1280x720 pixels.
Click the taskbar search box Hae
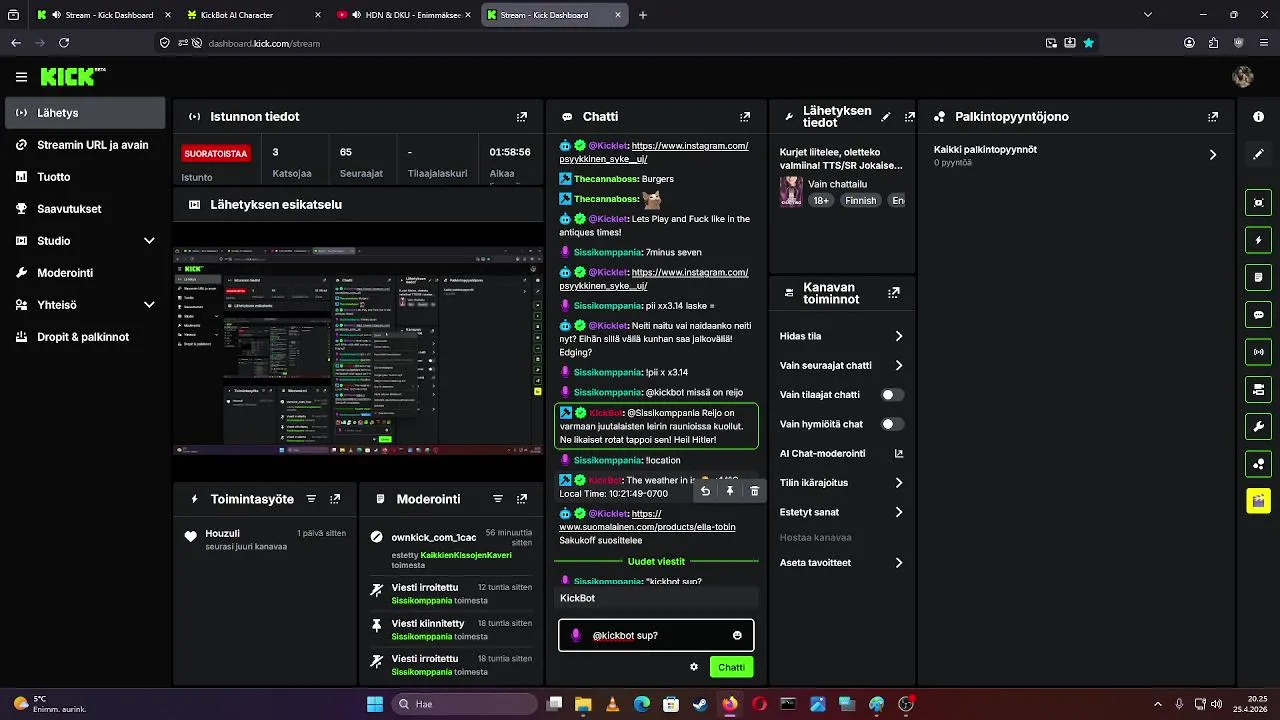[465, 704]
